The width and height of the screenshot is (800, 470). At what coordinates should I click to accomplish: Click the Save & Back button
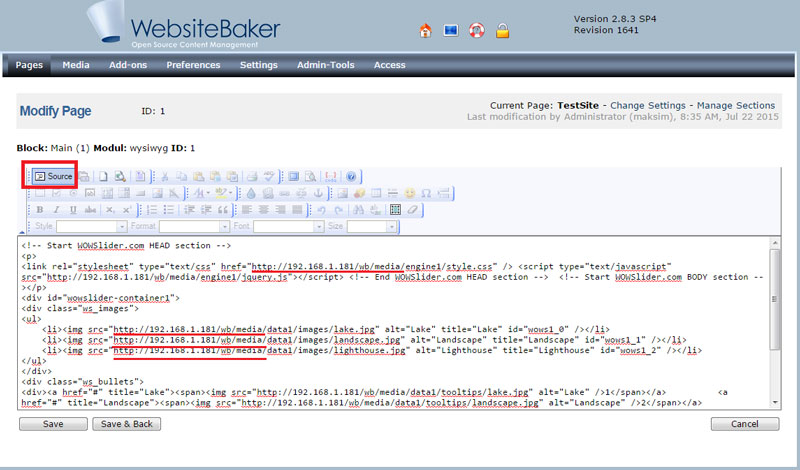(x=127, y=424)
